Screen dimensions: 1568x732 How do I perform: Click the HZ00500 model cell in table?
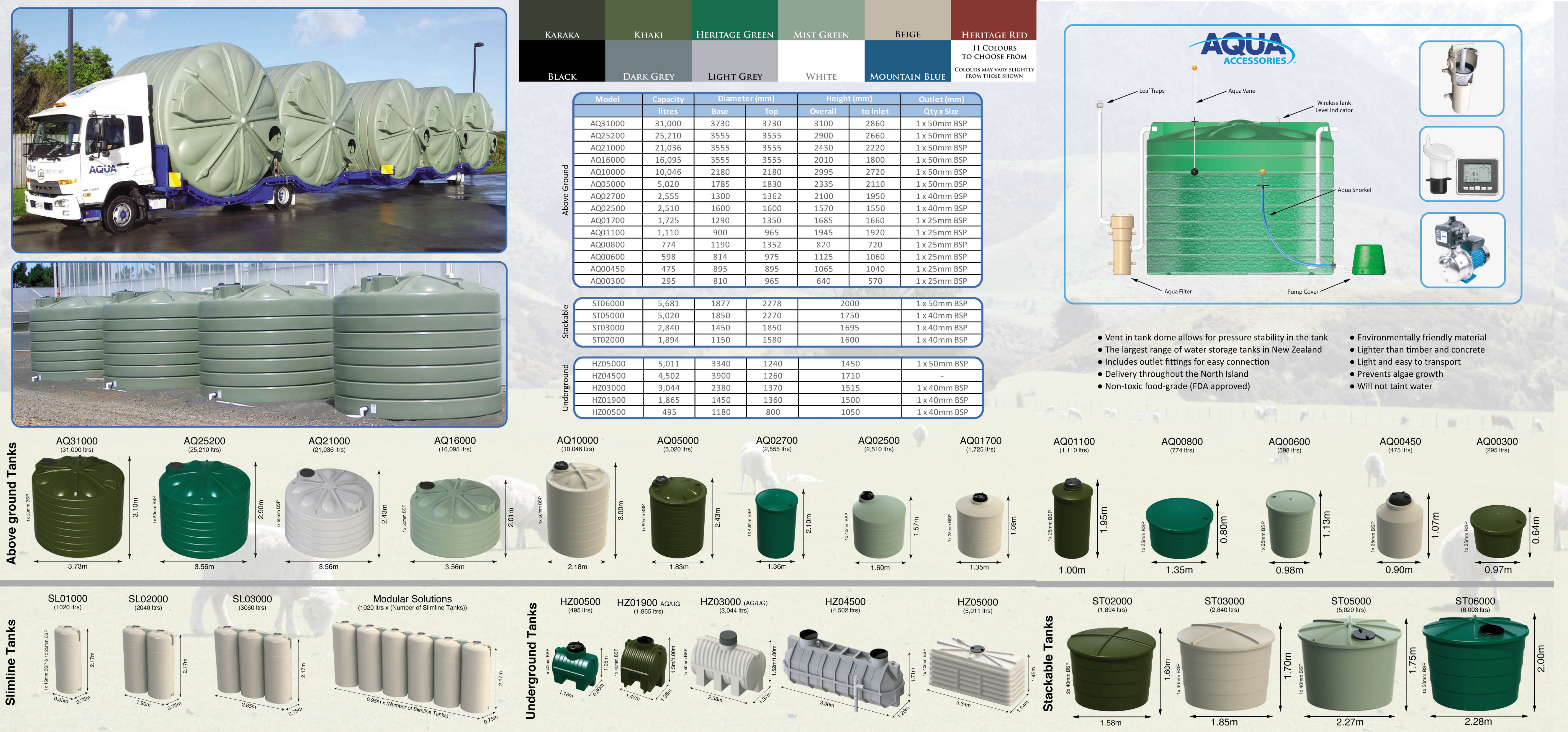click(608, 412)
